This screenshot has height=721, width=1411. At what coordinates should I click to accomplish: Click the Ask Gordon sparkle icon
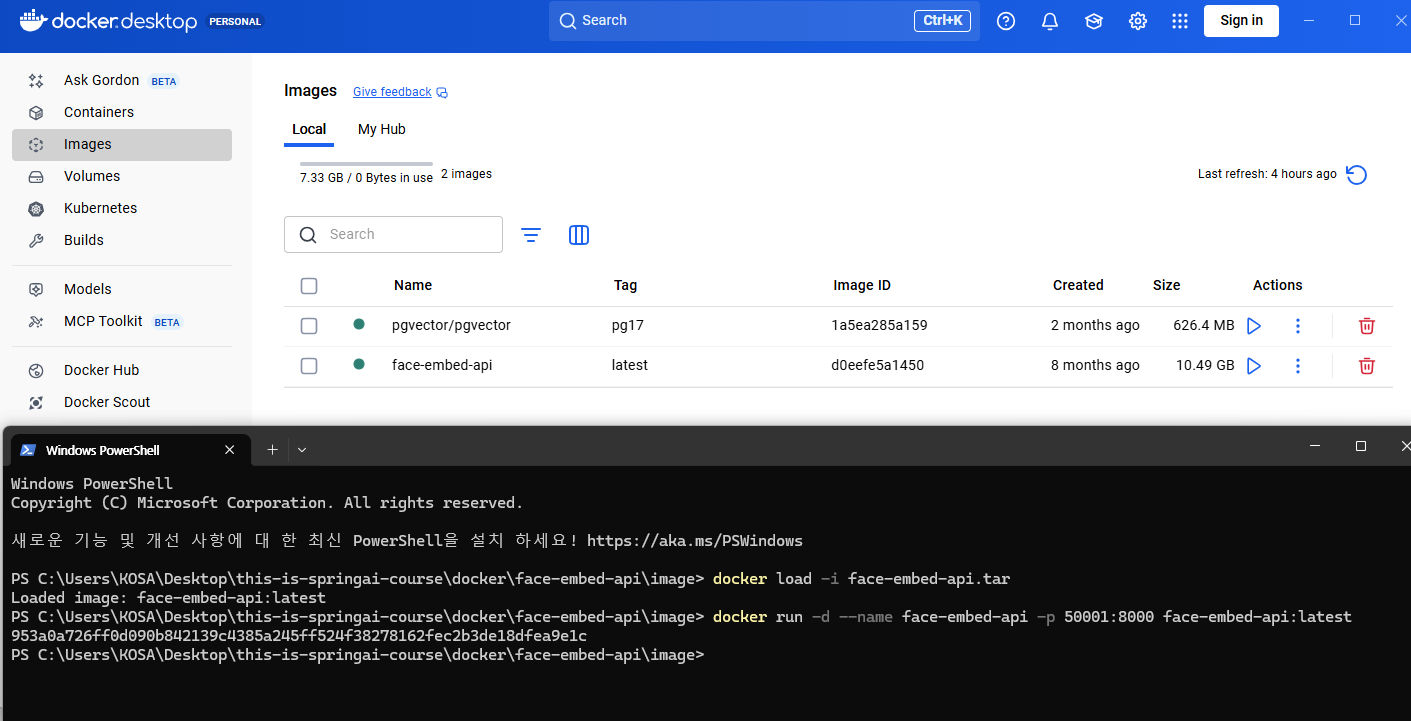pos(36,81)
